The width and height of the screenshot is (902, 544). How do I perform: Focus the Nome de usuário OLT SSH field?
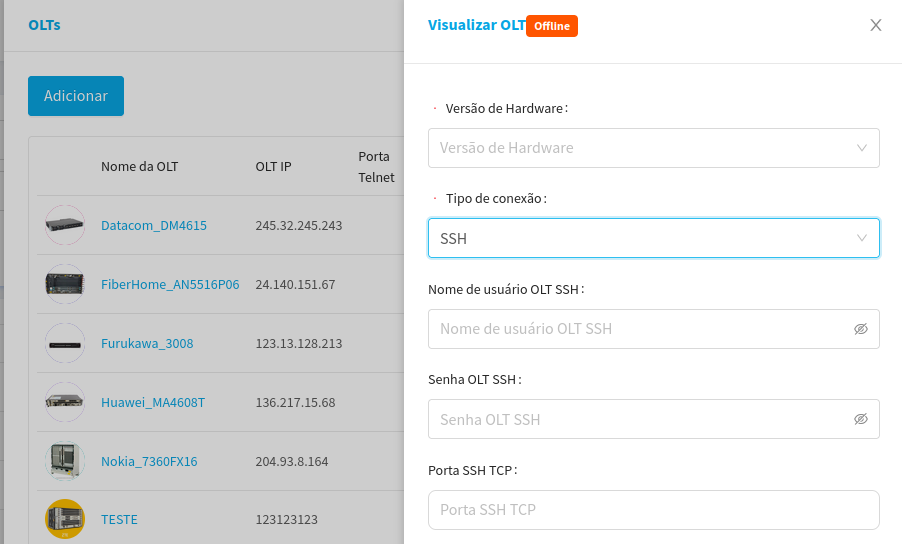(640, 329)
